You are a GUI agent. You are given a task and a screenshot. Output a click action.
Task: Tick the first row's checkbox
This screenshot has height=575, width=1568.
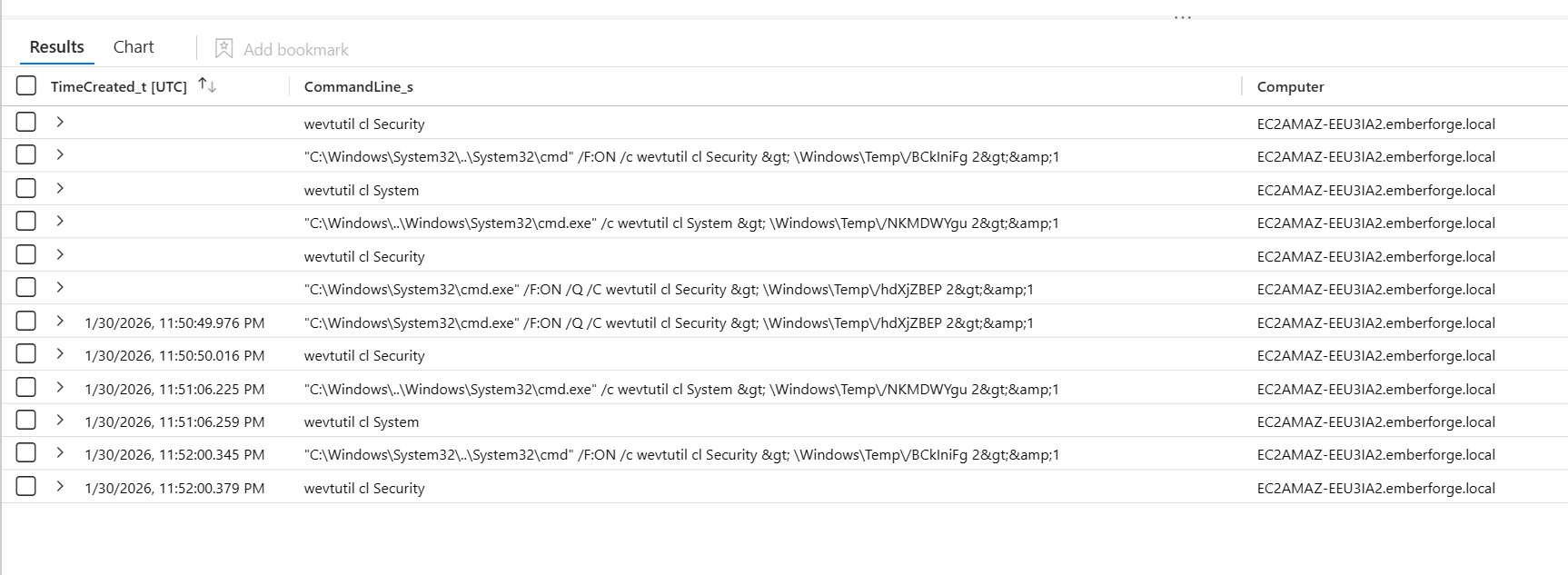coord(26,123)
